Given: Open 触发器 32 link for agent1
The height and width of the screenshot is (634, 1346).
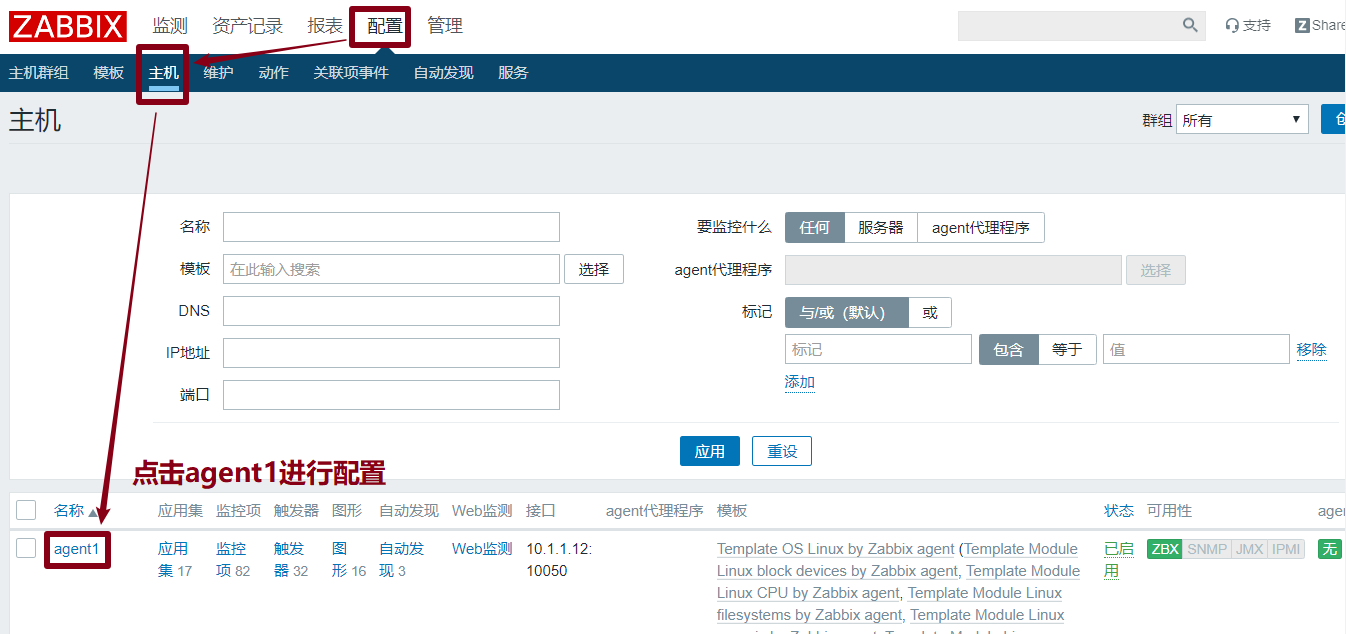Looking at the screenshot, I should [x=291, y=560].
